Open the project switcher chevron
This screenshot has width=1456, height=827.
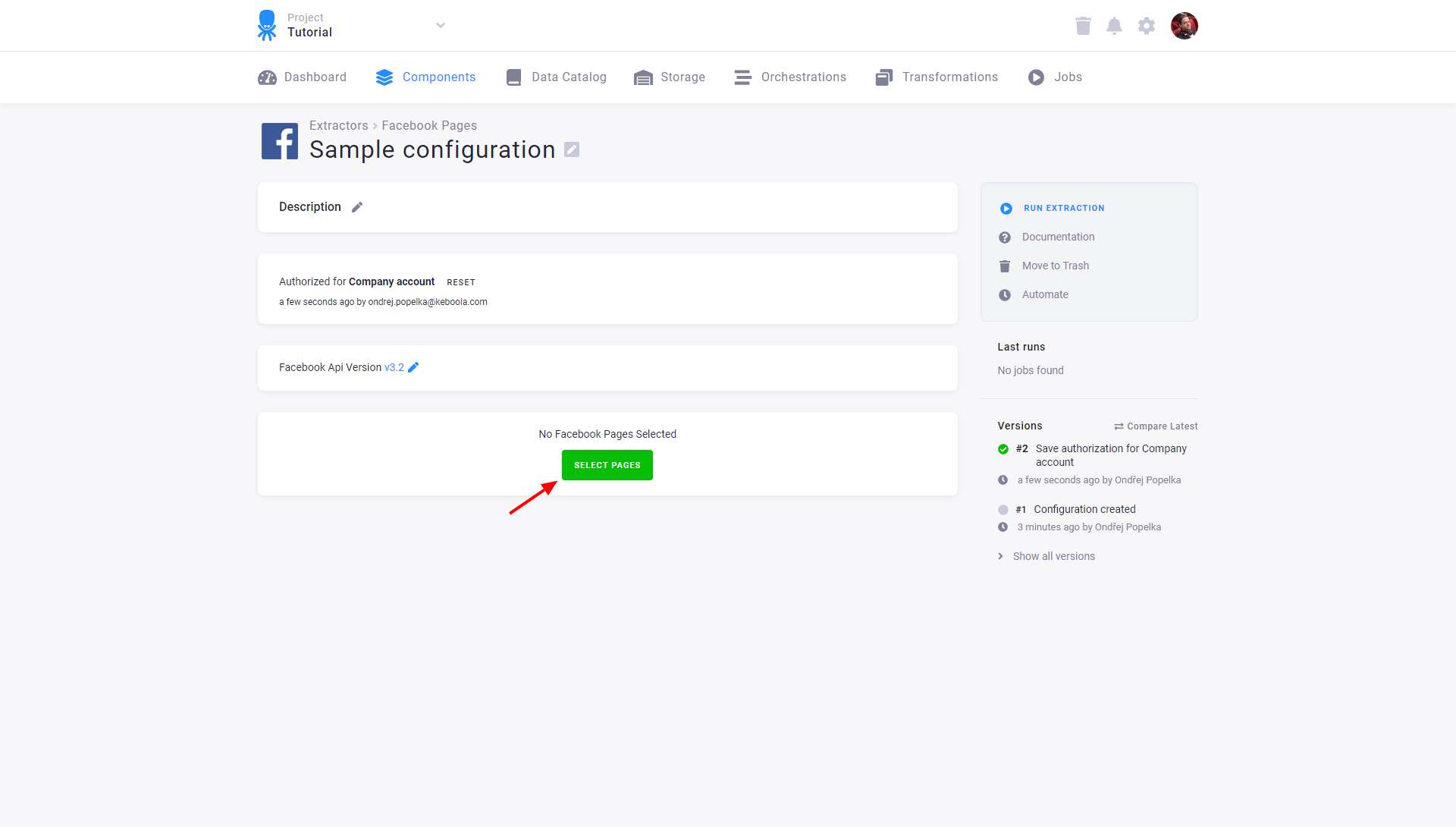pos(441,25)
